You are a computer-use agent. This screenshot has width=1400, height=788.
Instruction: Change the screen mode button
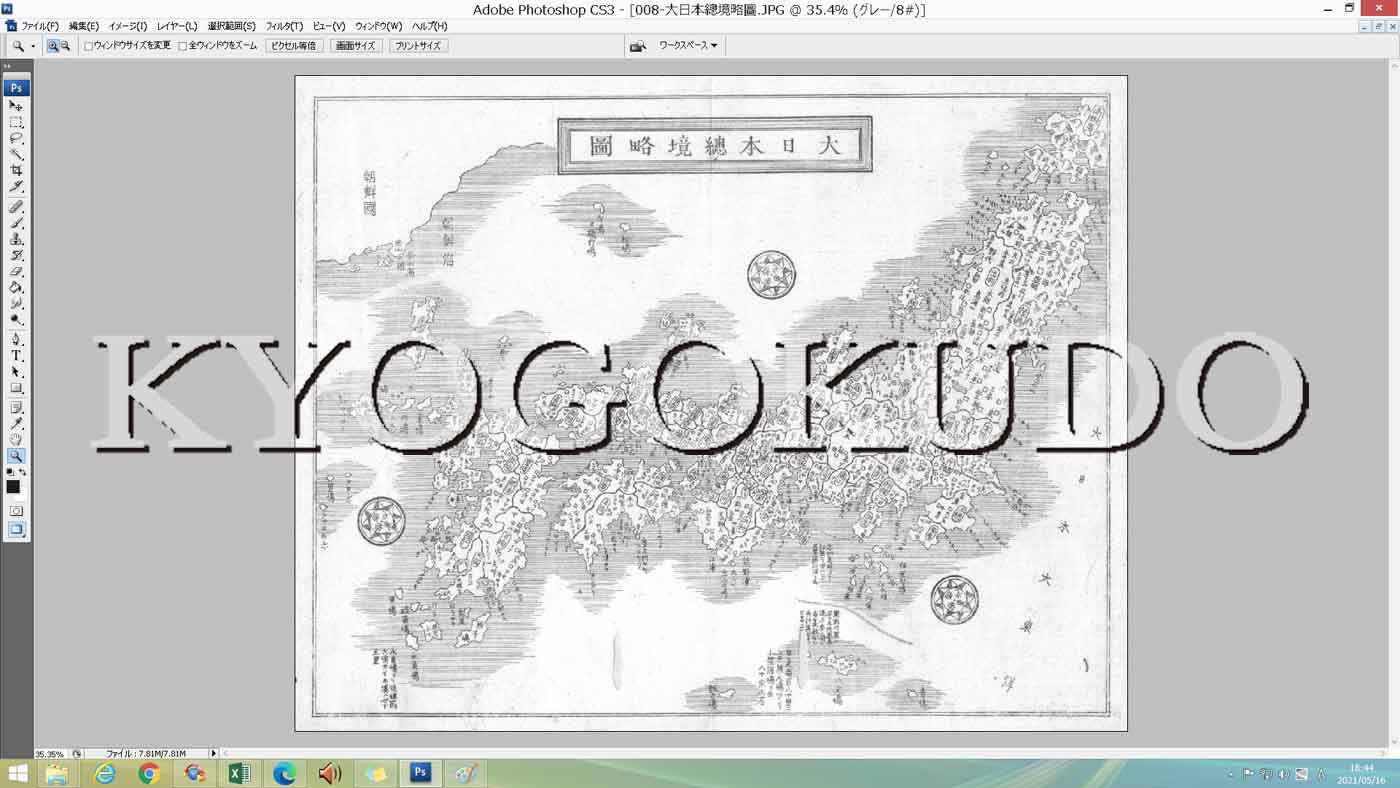coord(16,530)
